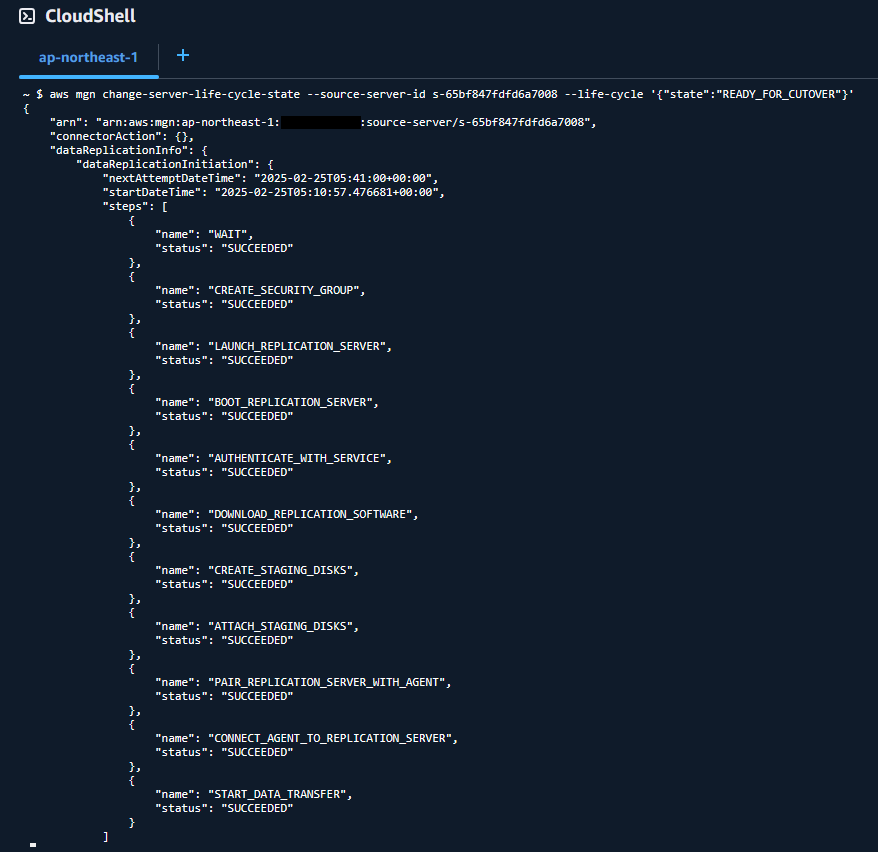This screenshot has height=852, width=878.
Task: Click the CREATE_SECURITY_GROUP step name
Action: pyautogui.click(x=283, y=291)
